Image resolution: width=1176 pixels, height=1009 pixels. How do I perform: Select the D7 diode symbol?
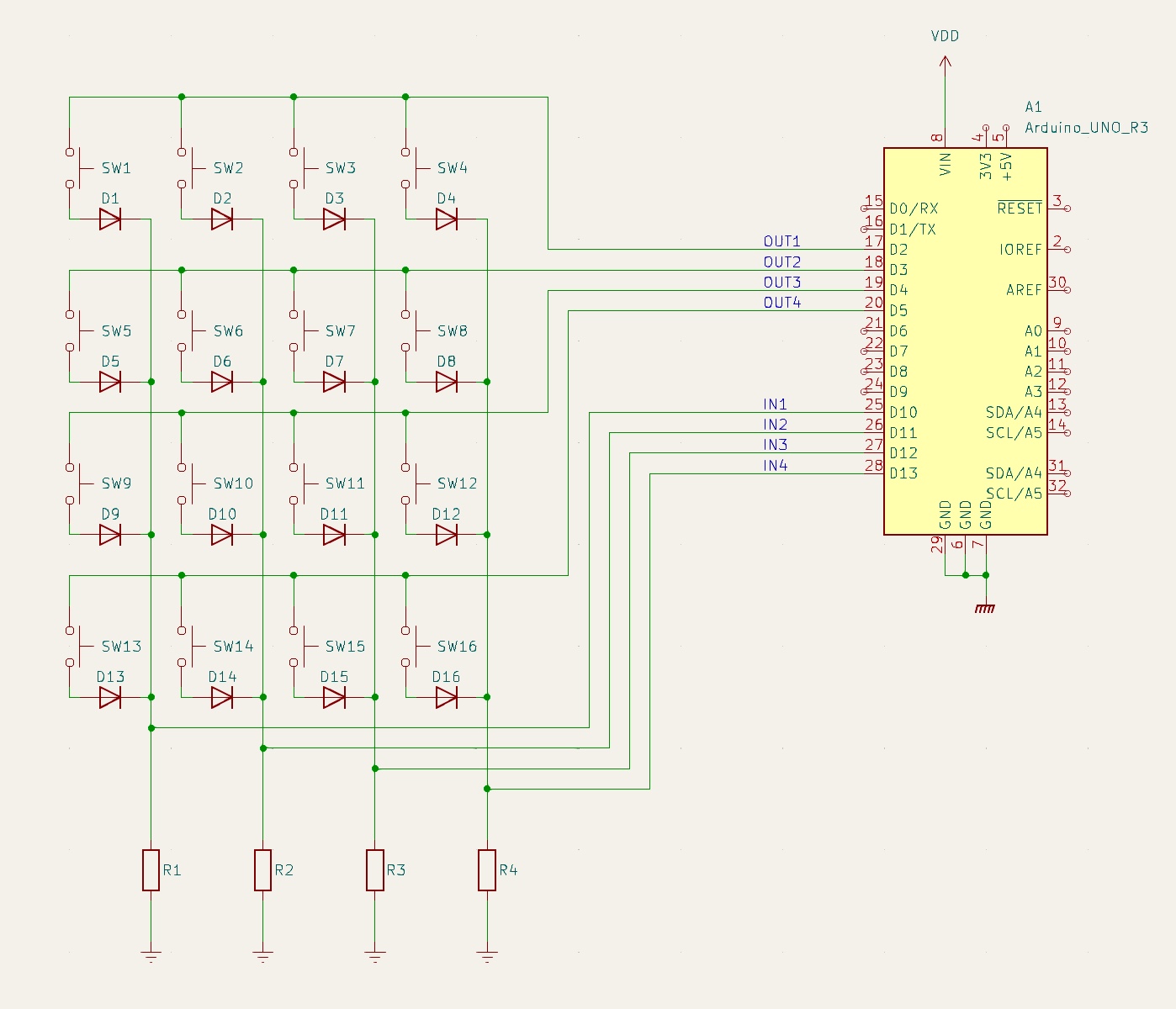[x=334, y=383]
